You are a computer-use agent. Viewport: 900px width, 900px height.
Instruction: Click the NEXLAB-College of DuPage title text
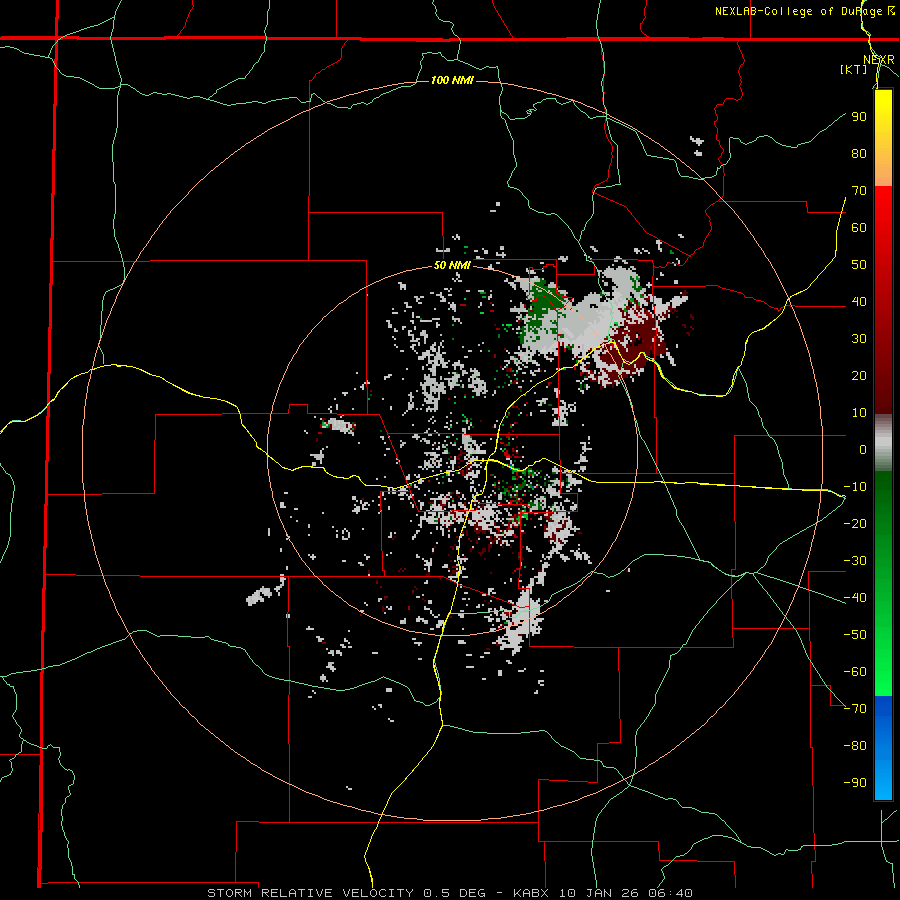point(804,11)
